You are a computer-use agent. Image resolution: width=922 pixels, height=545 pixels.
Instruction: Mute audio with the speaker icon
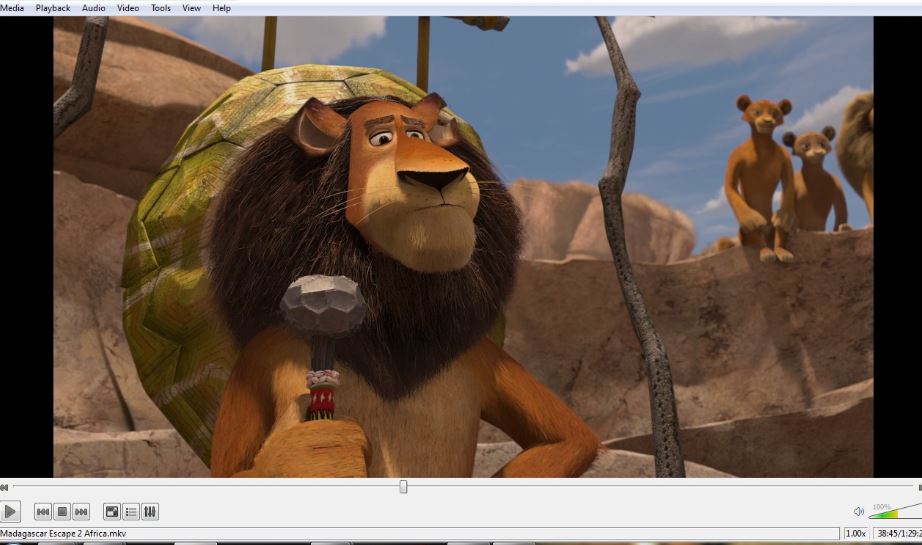coord(858,511)
